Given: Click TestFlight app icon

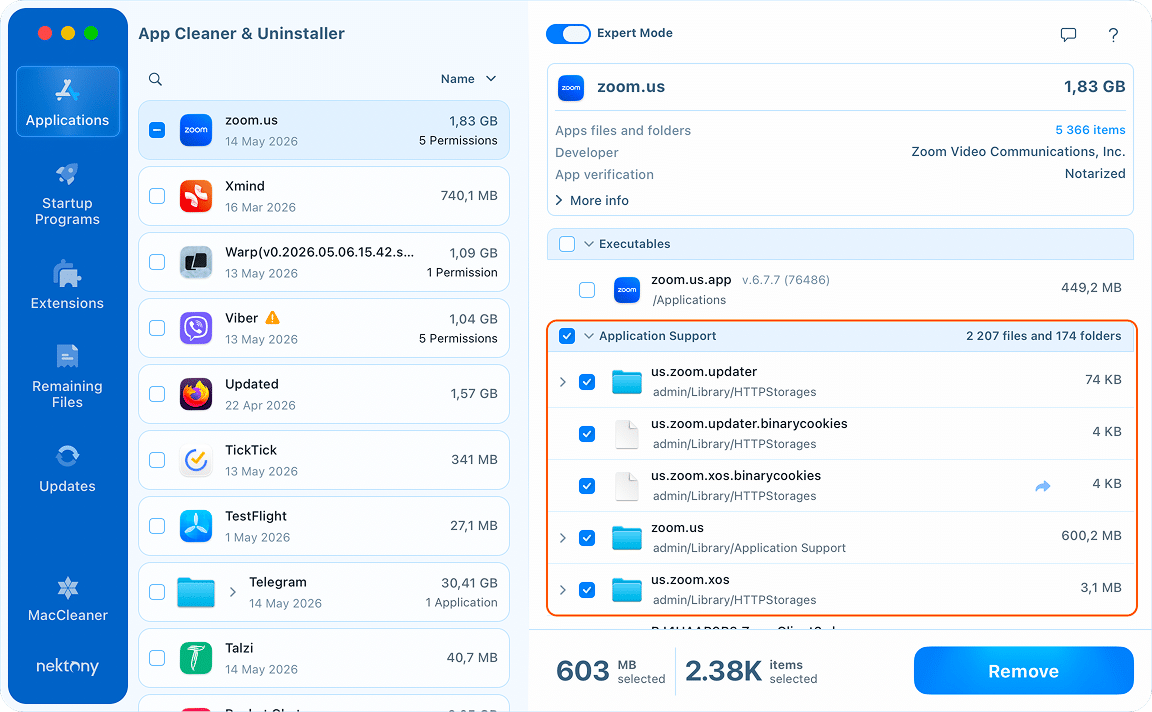Looking at the screenshot, I should (x=196, y=526).
